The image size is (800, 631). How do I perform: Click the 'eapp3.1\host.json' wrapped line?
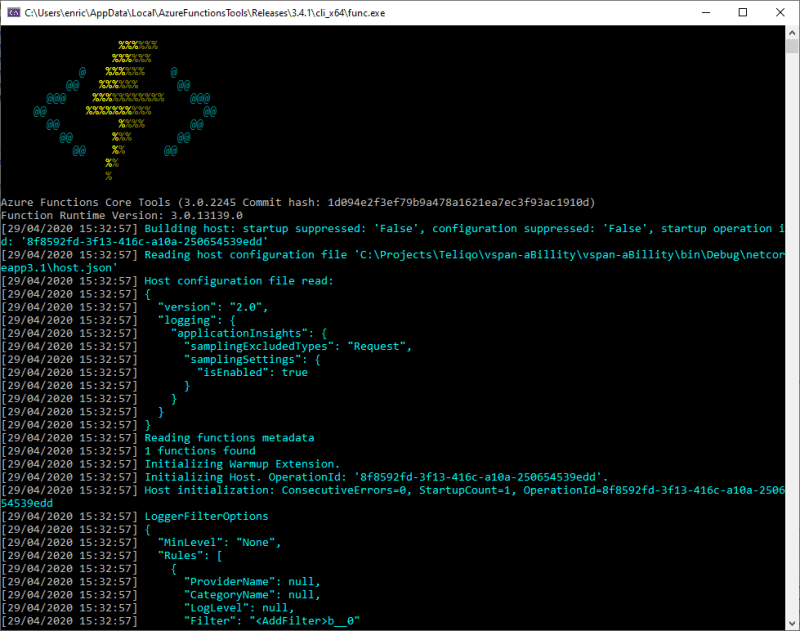pos(59,268)
